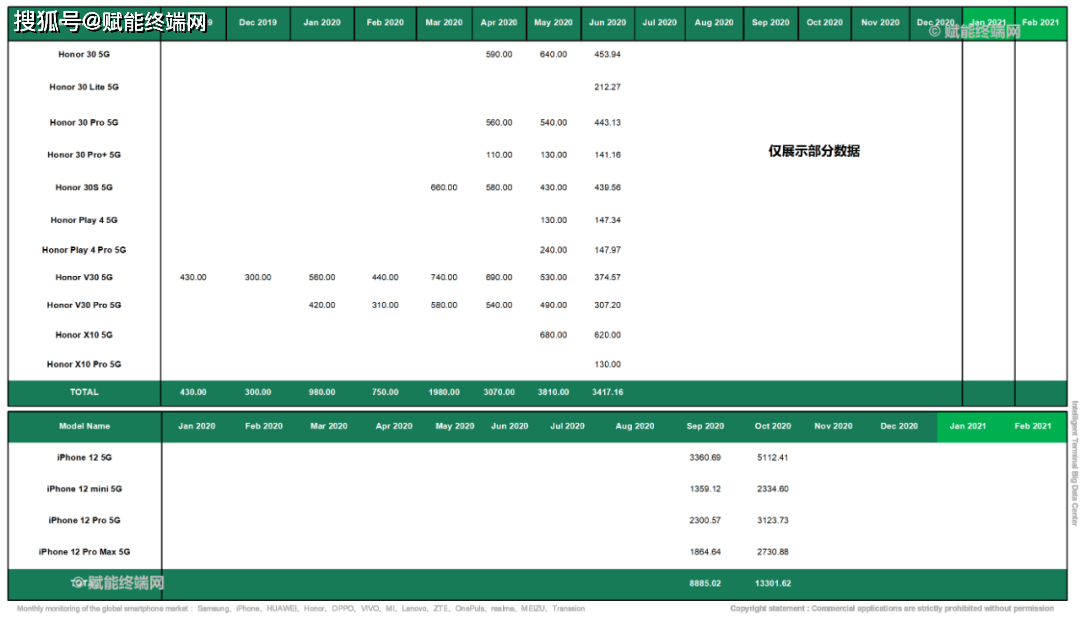This screenshot has height=617, width=1080.
Task: Click the TOTAL label in the Honor table
Action: pos(84,392)
